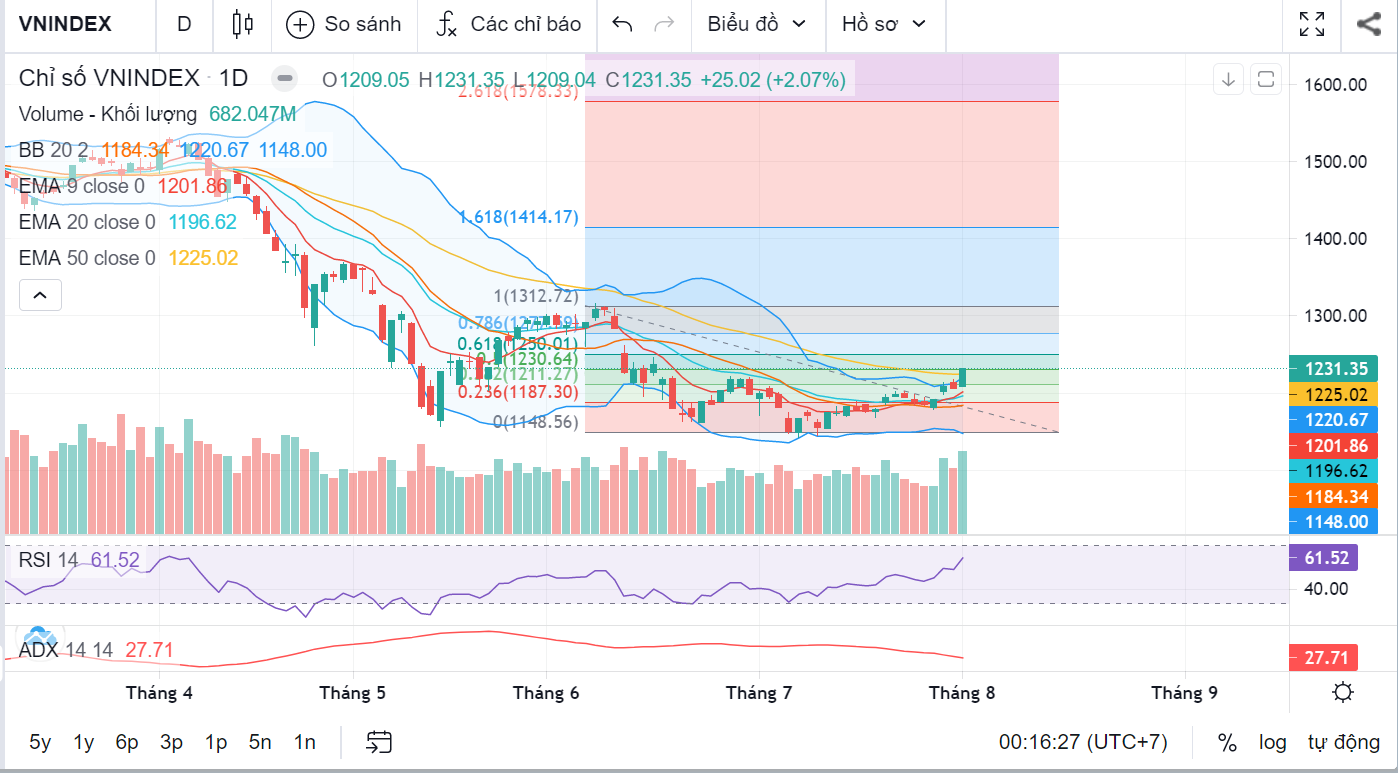This screenshot has height=773, width=1398.
Task: Click the share chart icon
Action: tap(1368, 25)
